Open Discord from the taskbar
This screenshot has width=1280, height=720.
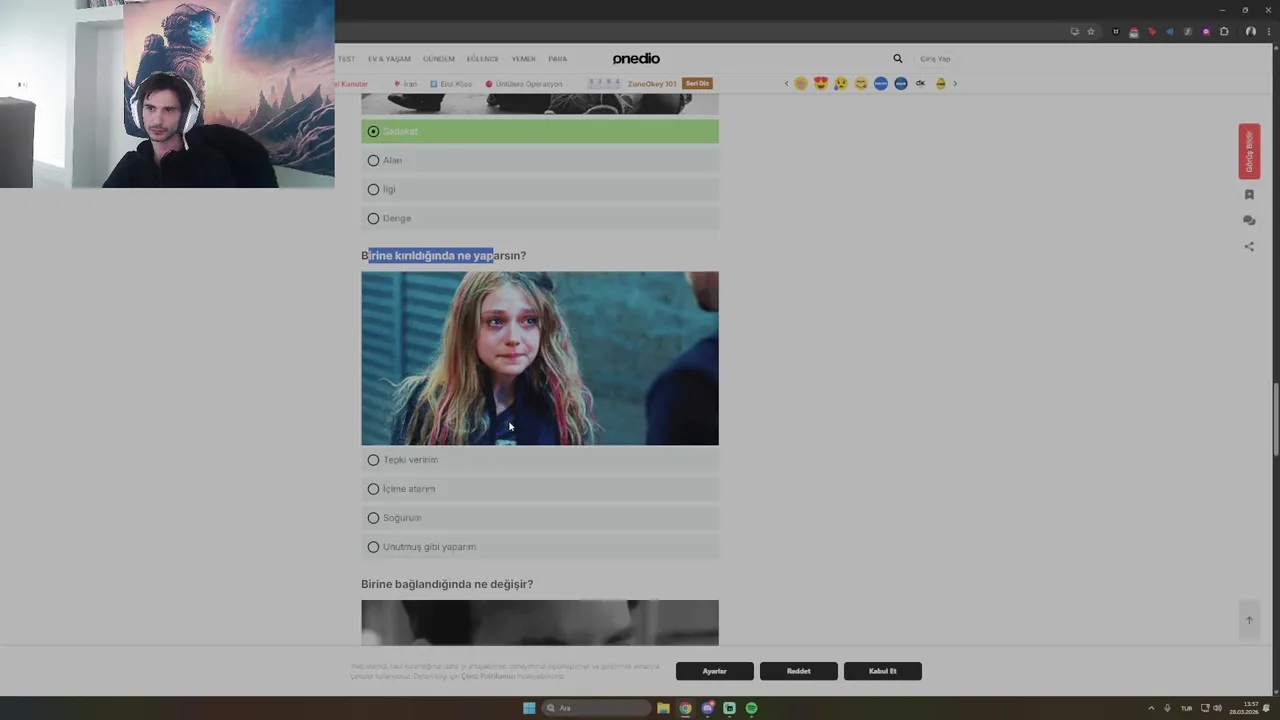(708, 708)
